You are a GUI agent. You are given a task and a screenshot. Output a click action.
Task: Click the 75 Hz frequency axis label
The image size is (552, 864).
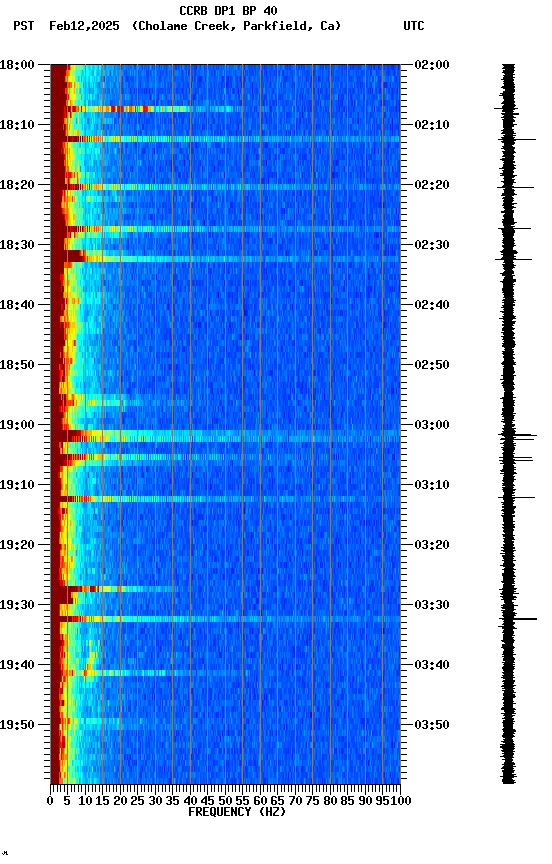[313, 801]
